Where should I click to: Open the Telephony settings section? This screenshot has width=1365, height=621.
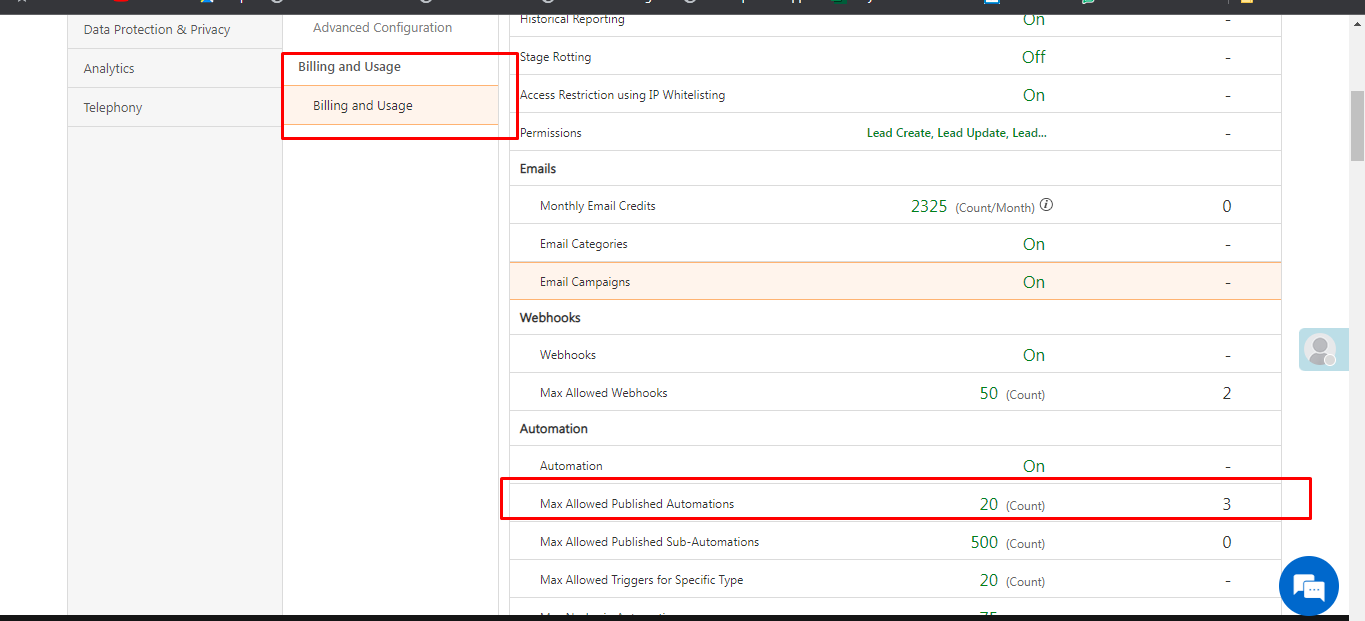point(113,108)
